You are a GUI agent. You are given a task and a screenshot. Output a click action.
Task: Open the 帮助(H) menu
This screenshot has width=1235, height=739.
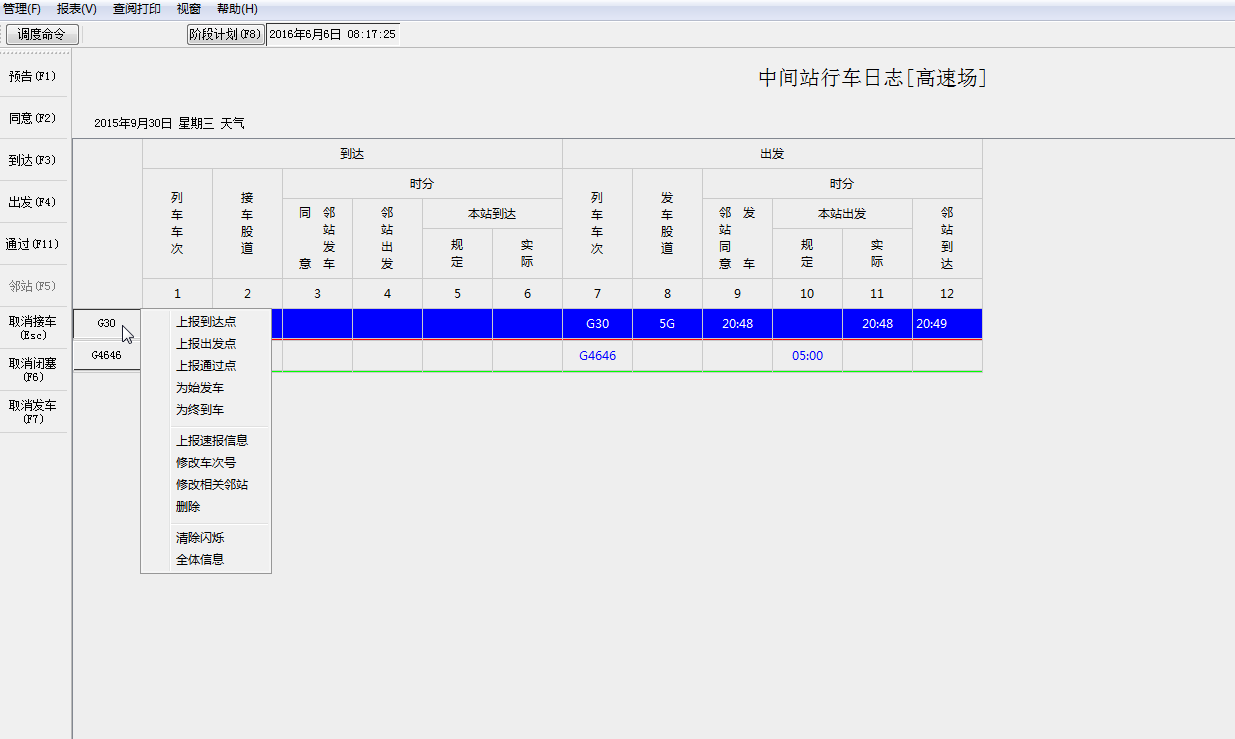coord(237,8)
